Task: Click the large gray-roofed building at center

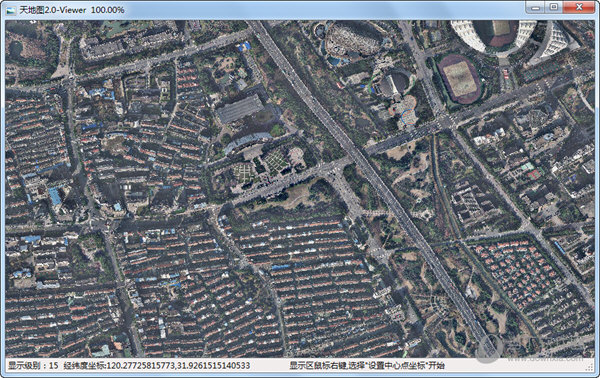Action: click(240, 109)
